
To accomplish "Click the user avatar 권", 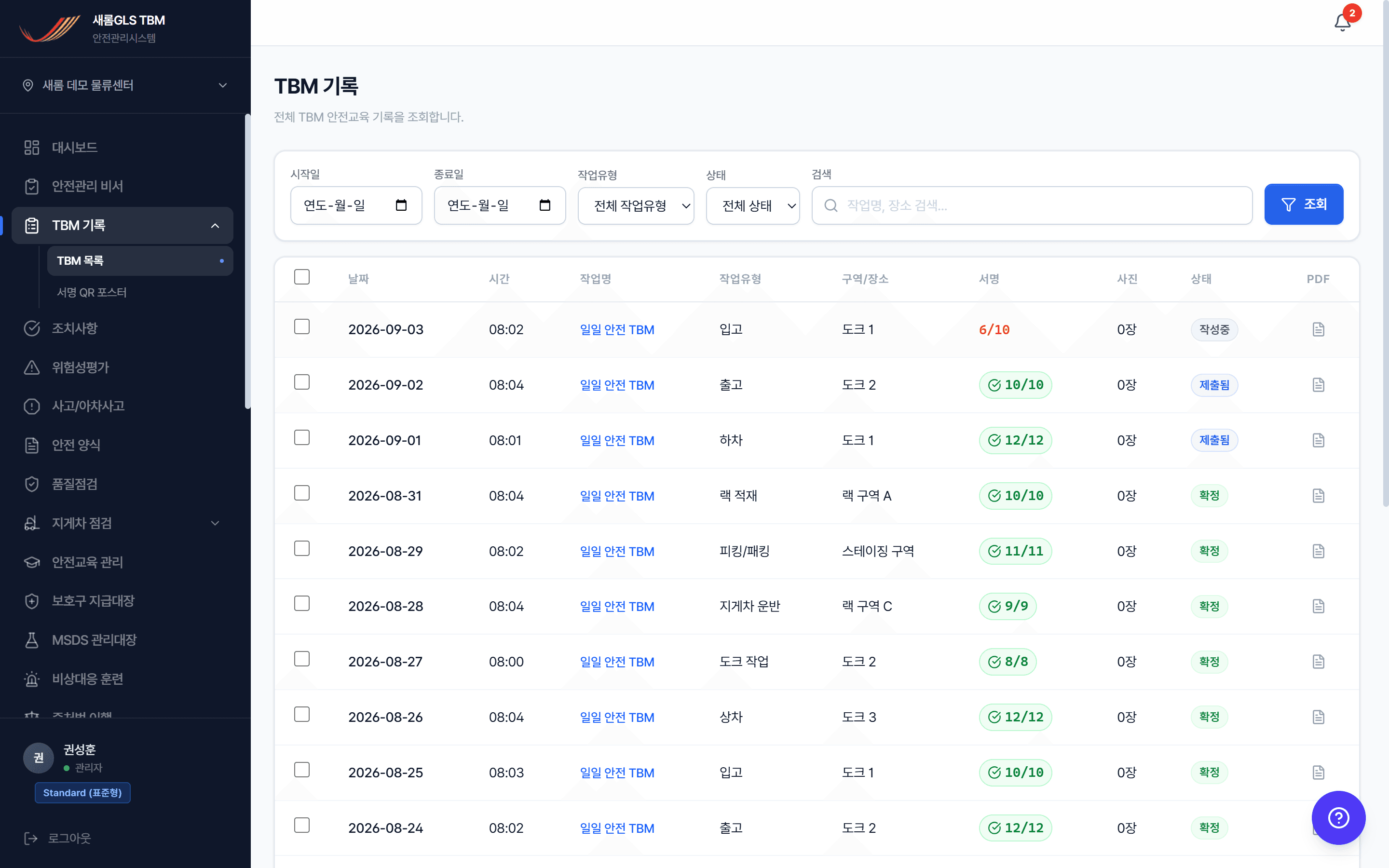I will (x=39, y=758).
